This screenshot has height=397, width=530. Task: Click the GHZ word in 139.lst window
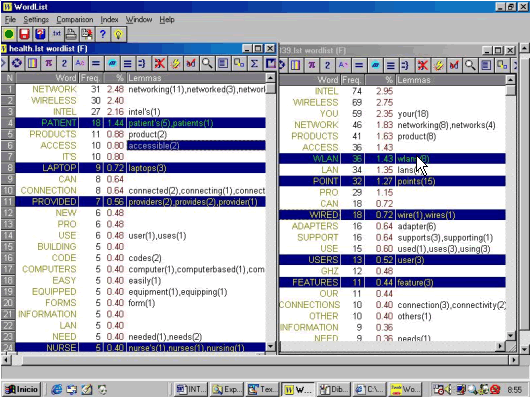pyautogui.click(x=329, y=271)
